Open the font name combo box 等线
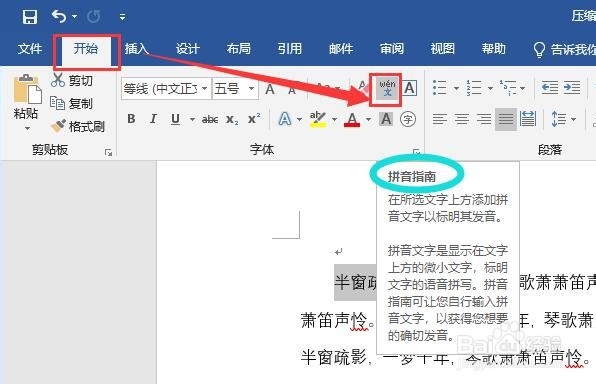This screenshot has width=596, height=384. [166, 89]
